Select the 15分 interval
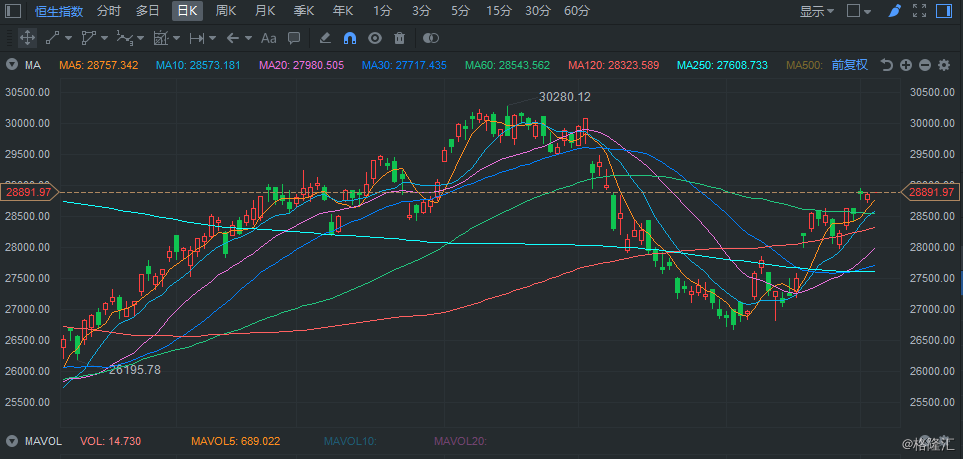 click(499, 10)
